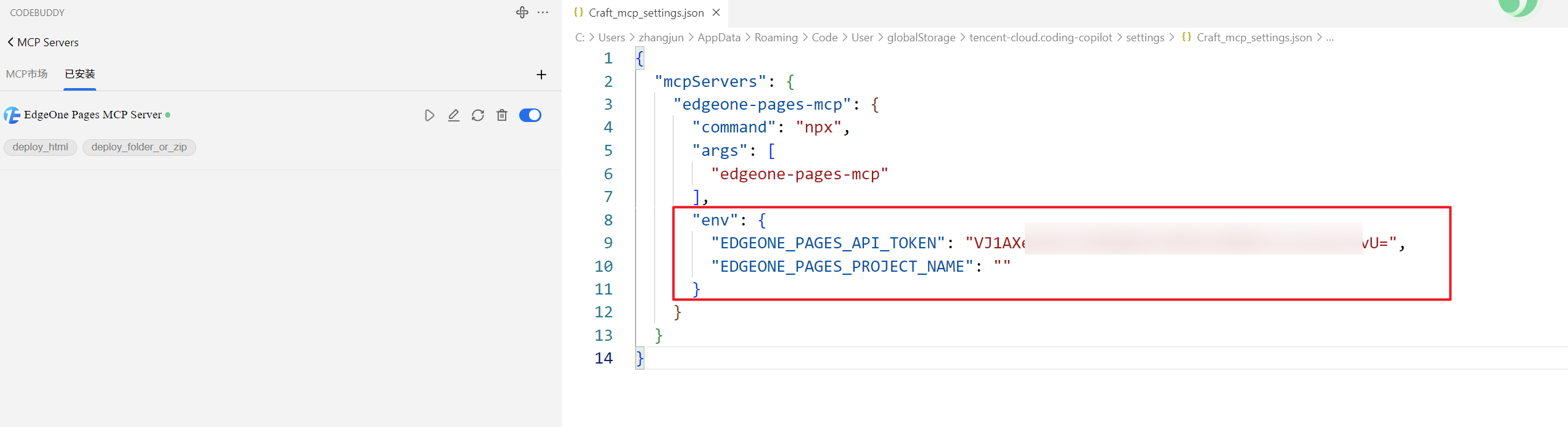This screenshot has height=427, width=1568.
Task: Switch to the MCP市场 tab
Action: pos(27,74)
